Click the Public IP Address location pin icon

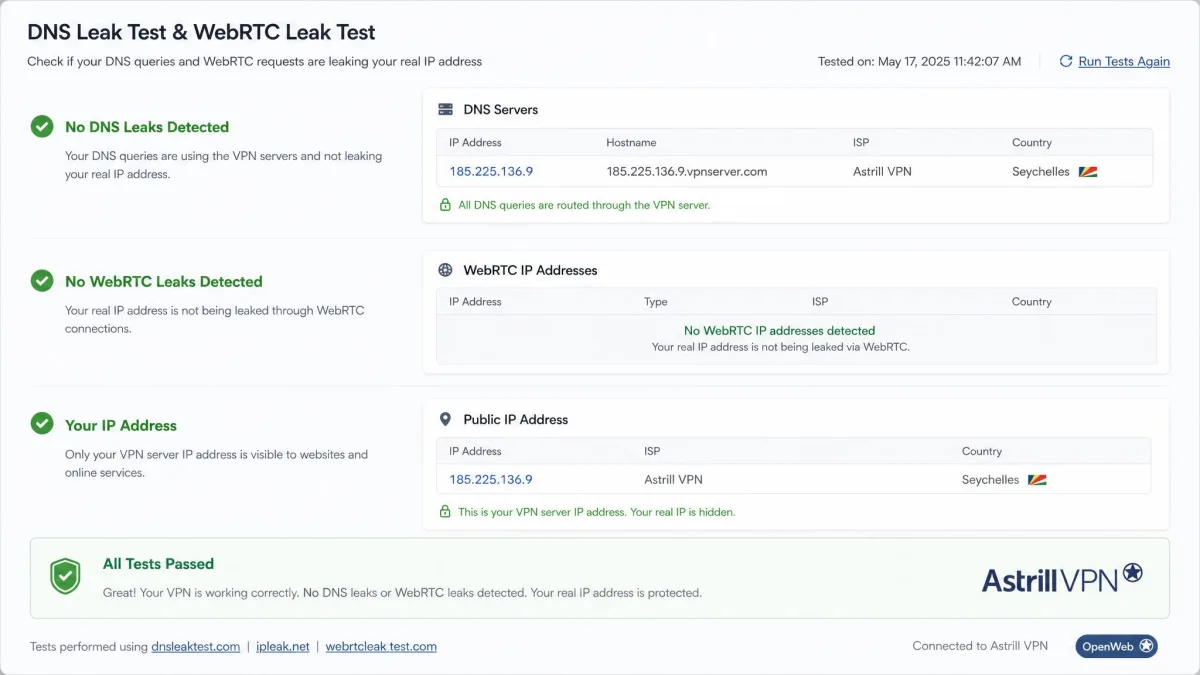pyautogui.click(x=445, y=419)
